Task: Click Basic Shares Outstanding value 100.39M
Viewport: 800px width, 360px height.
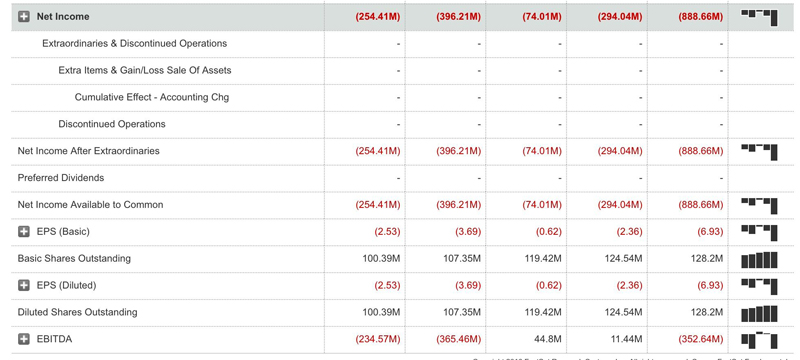Action: point(381,259)
